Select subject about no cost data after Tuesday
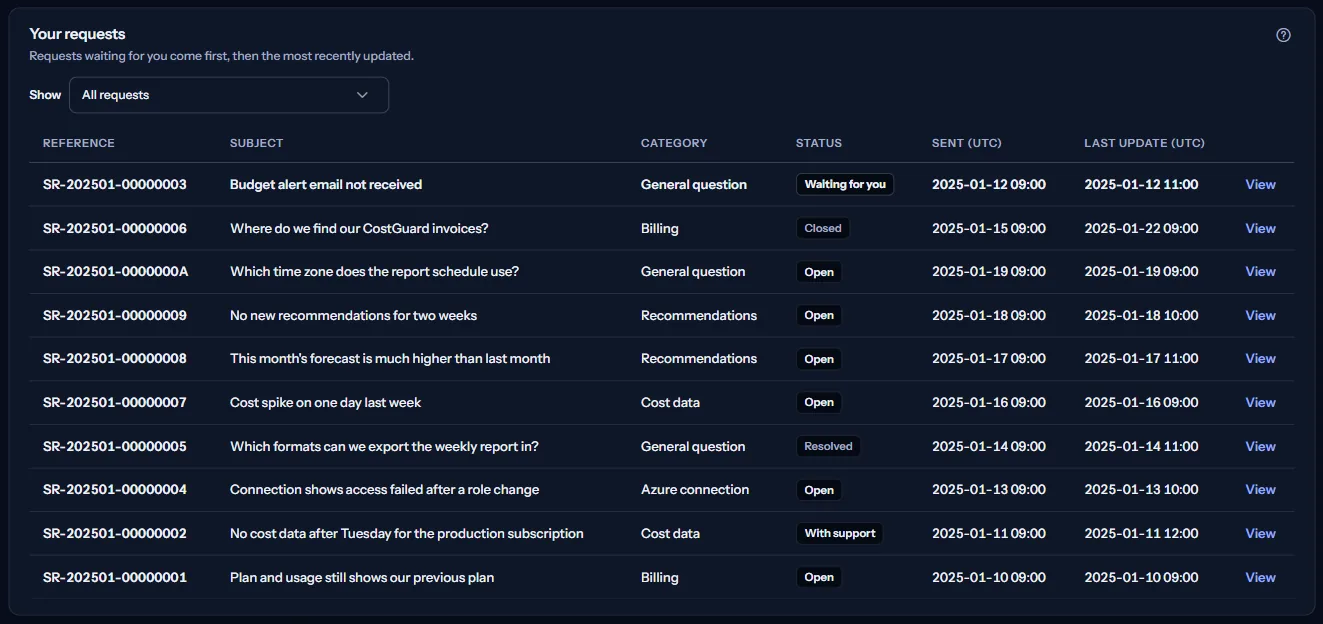 tap(407, 533)
